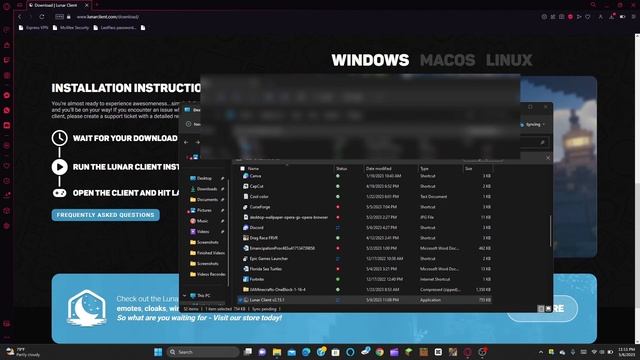This screenshot has width=640, height=360.
Task: Go forward in File Explorer
Action: (198, 142)
